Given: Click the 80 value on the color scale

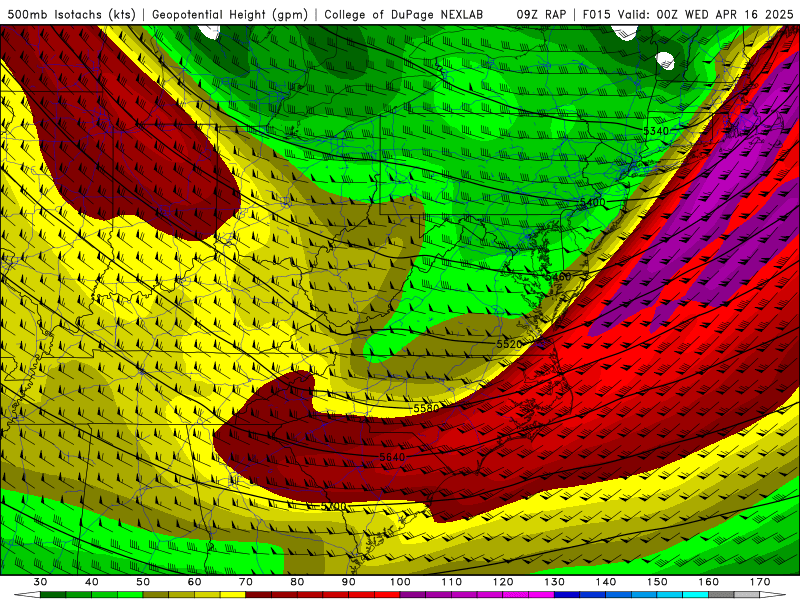Looking at the screenshot, I should tap(297, 582).
